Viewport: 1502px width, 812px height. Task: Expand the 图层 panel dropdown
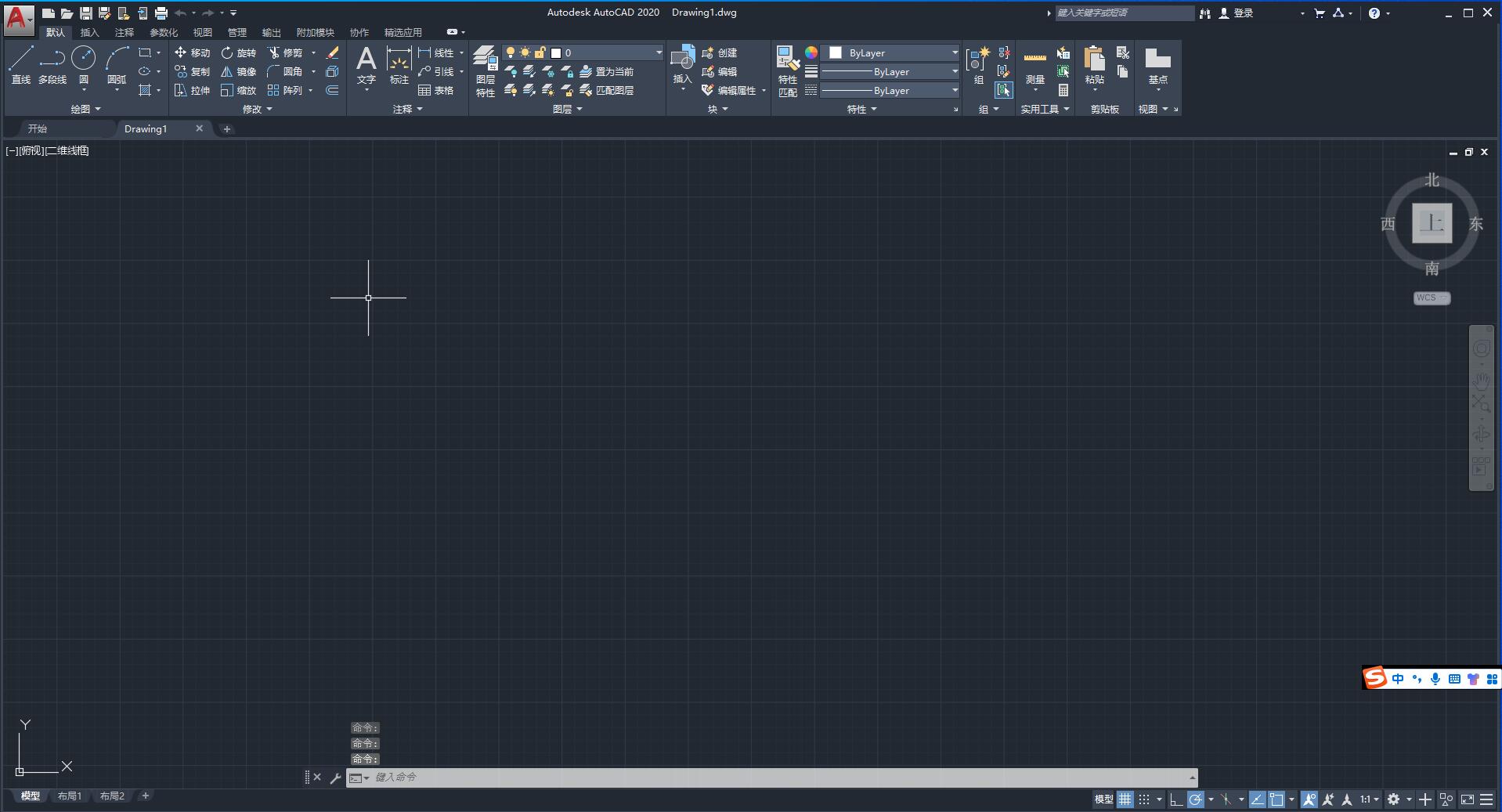[567, 109]
